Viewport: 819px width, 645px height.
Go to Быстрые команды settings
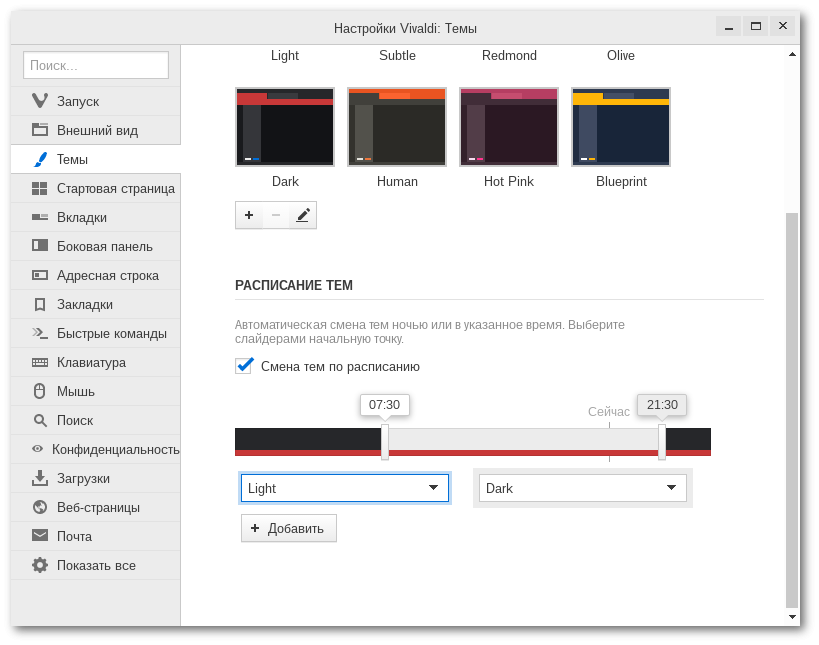tap(96, 333)
